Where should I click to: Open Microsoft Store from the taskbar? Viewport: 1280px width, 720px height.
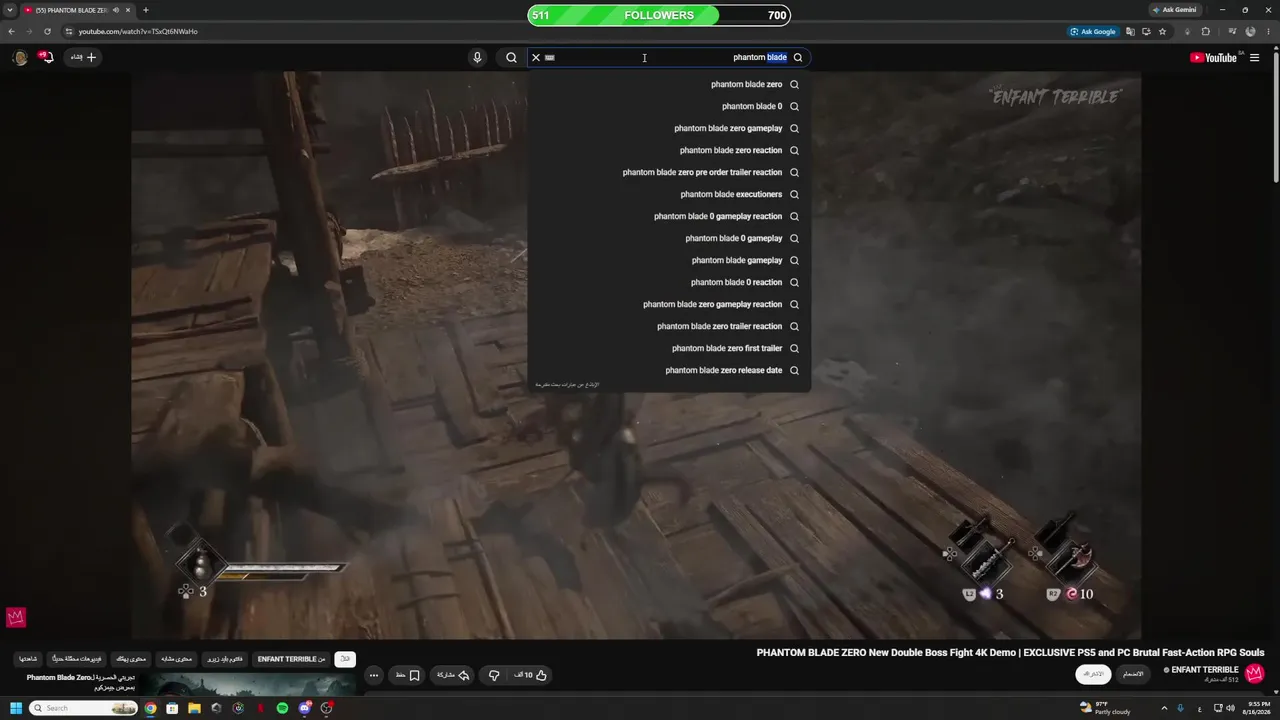172,708
